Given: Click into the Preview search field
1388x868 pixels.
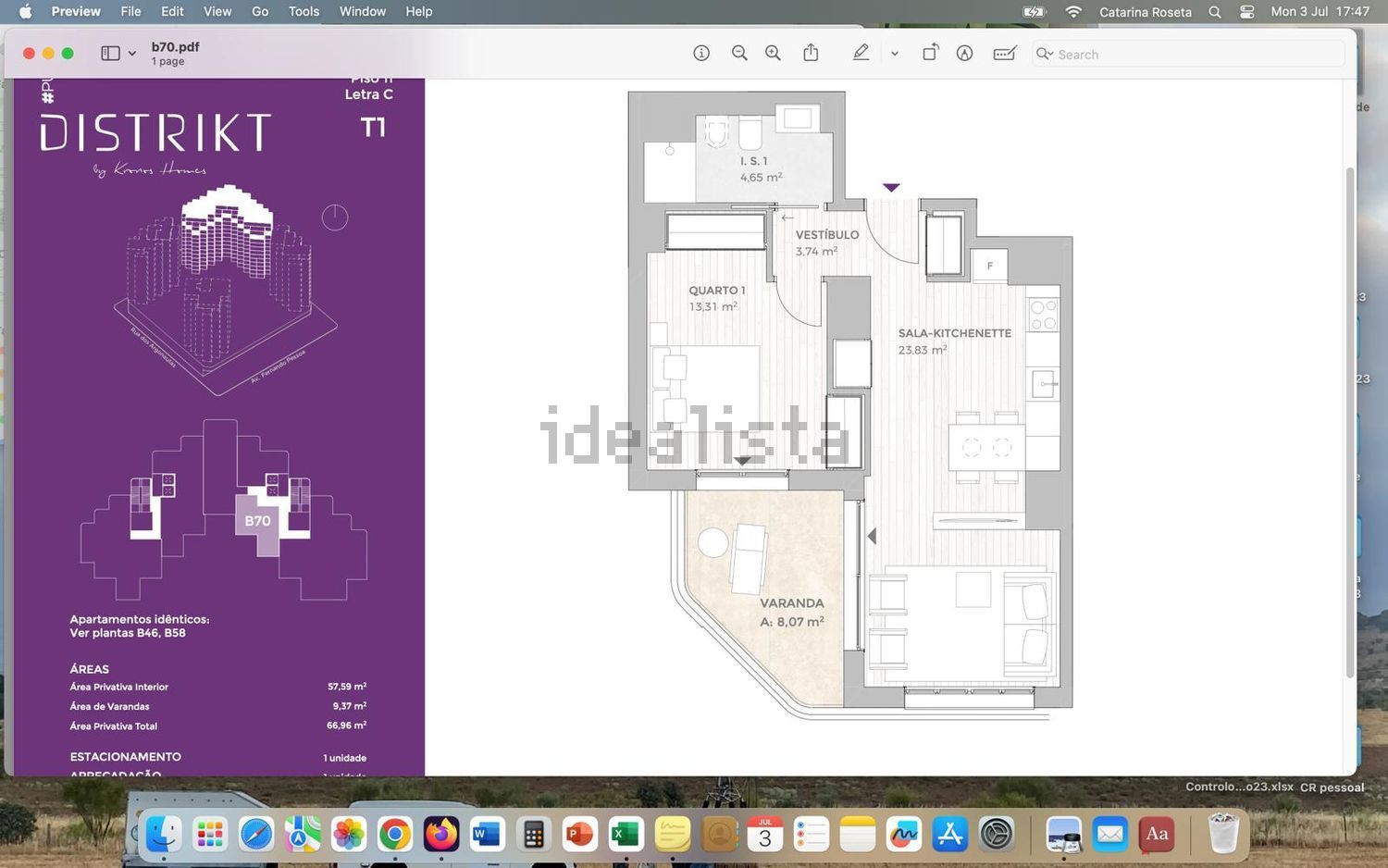Looking at the screenshot, I should 1188,55.
